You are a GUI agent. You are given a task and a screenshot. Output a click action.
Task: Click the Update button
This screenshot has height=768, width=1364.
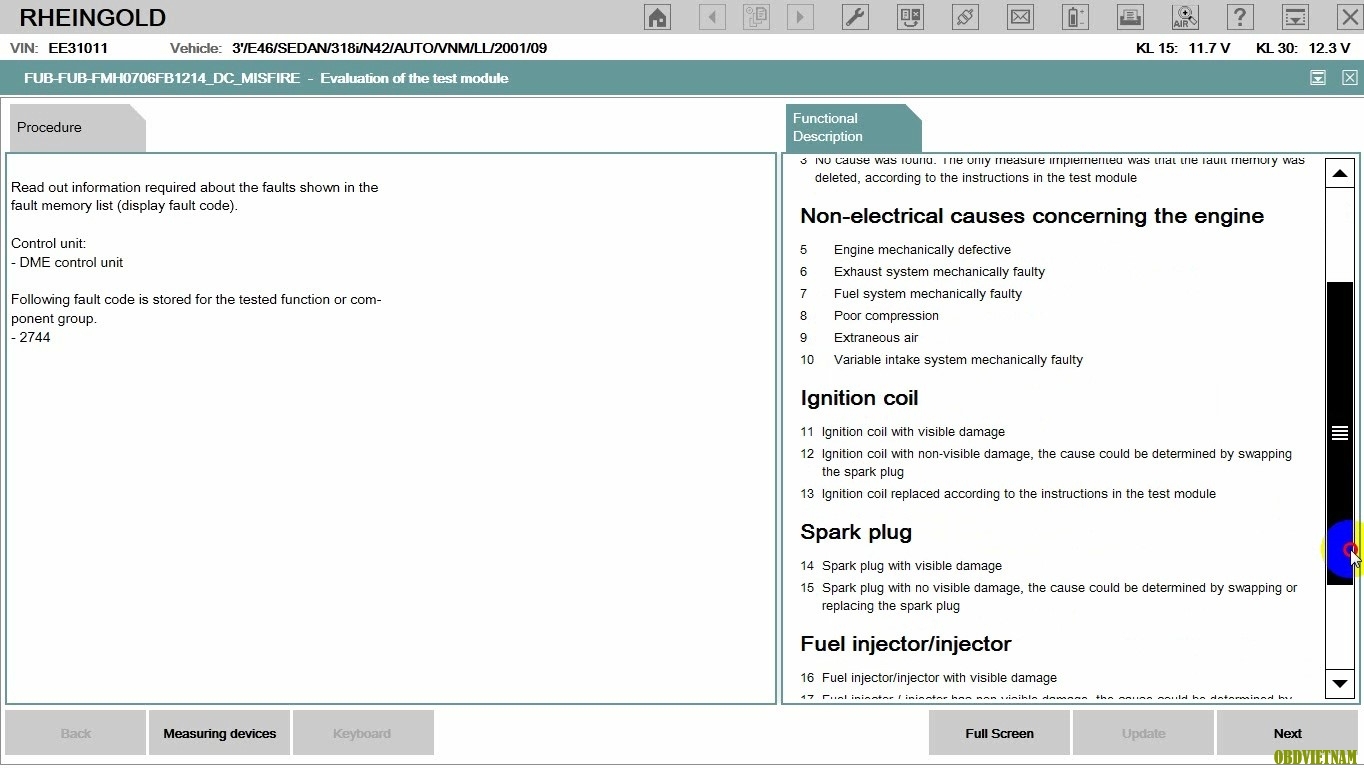point(1144,733)
